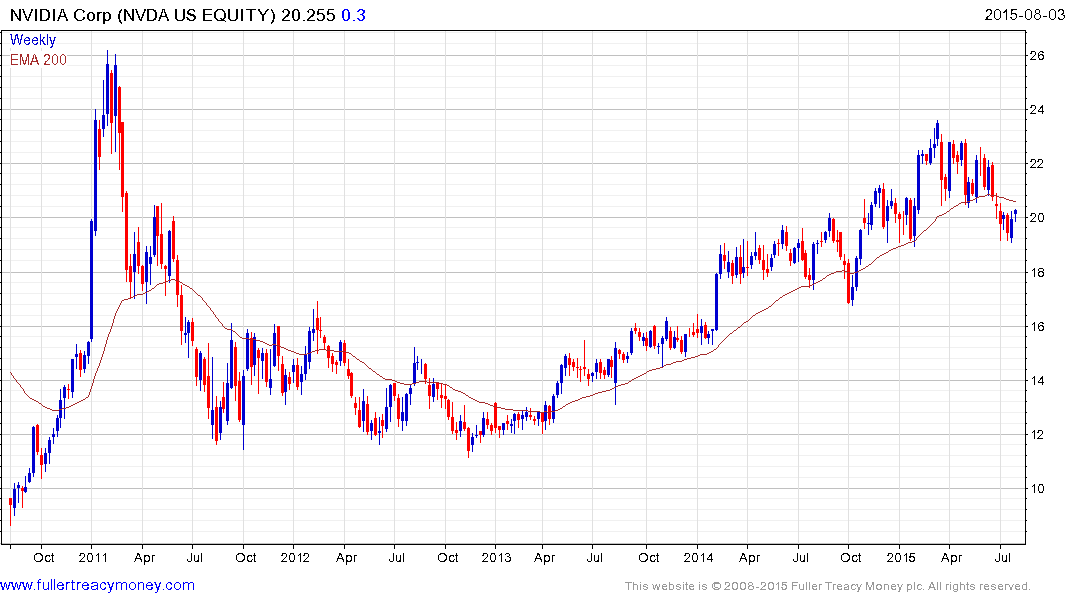Click the 16 price axis label
Viewport: 1075px width, 600px height.
click(x=1037, y=326)
